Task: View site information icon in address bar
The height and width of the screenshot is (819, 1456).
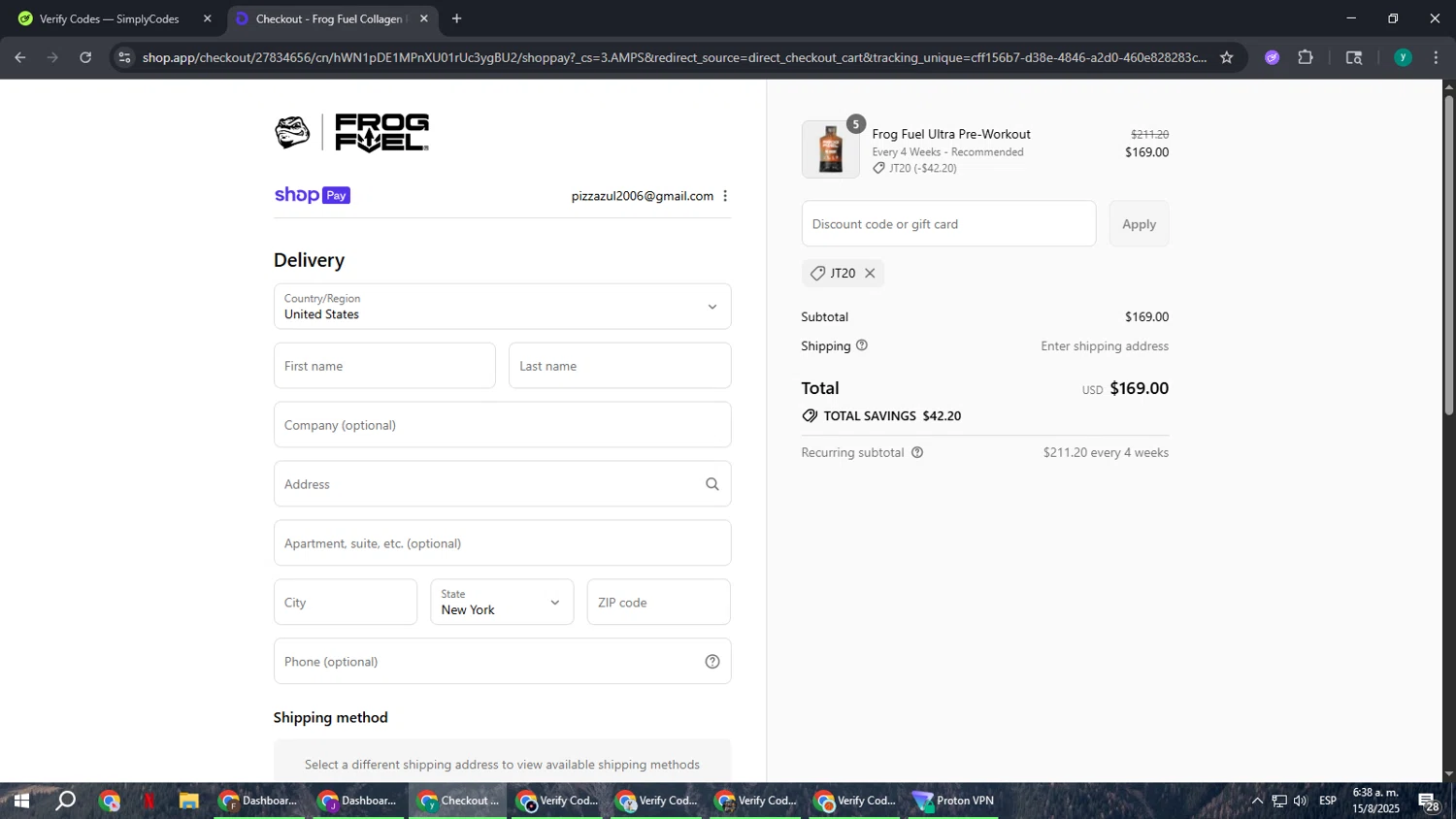Action: (x=123, y=57)
